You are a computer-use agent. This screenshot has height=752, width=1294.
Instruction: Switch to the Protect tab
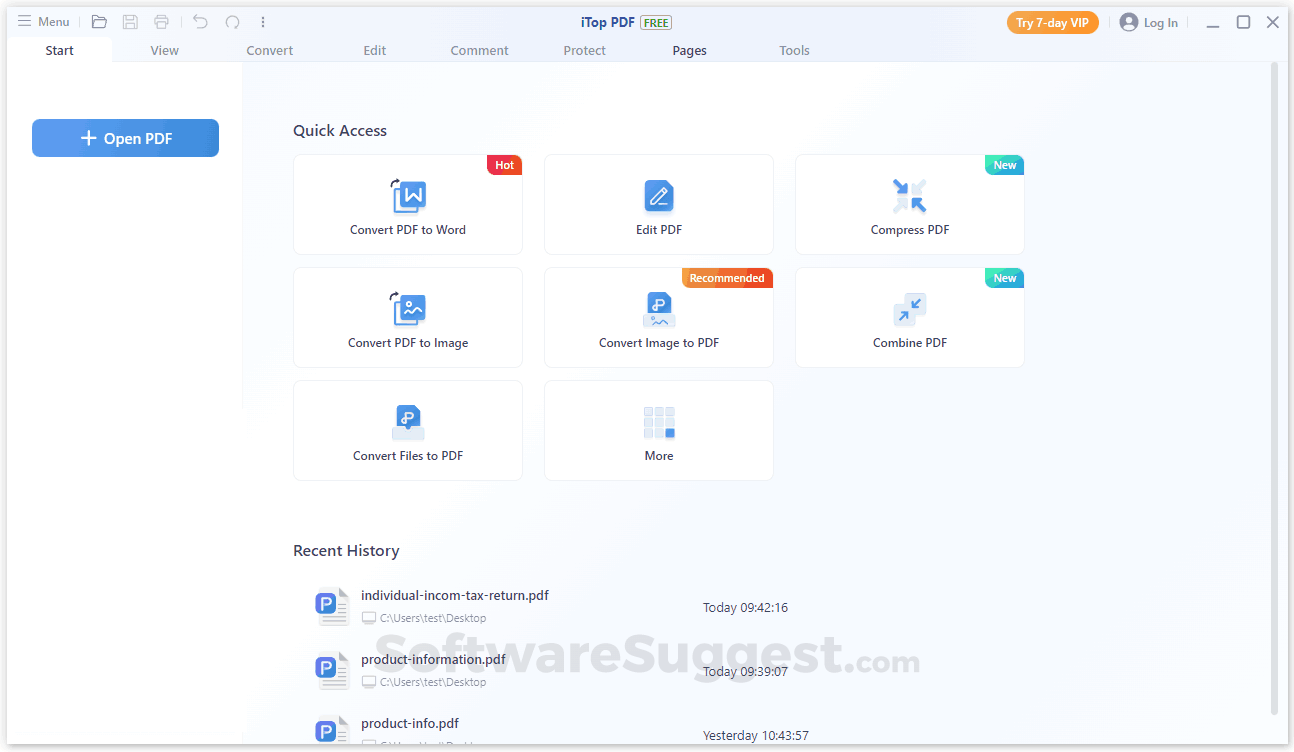pos(585,50)
